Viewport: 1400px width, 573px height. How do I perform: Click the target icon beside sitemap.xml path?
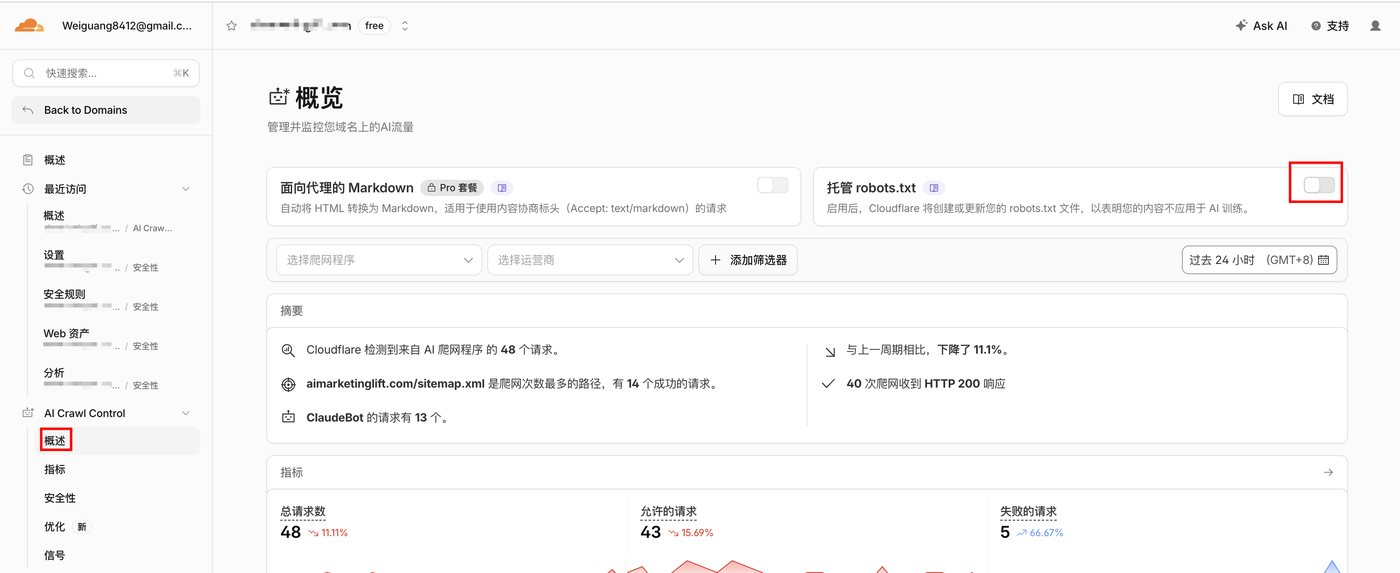pyautogui.click(x=288, y=384)
